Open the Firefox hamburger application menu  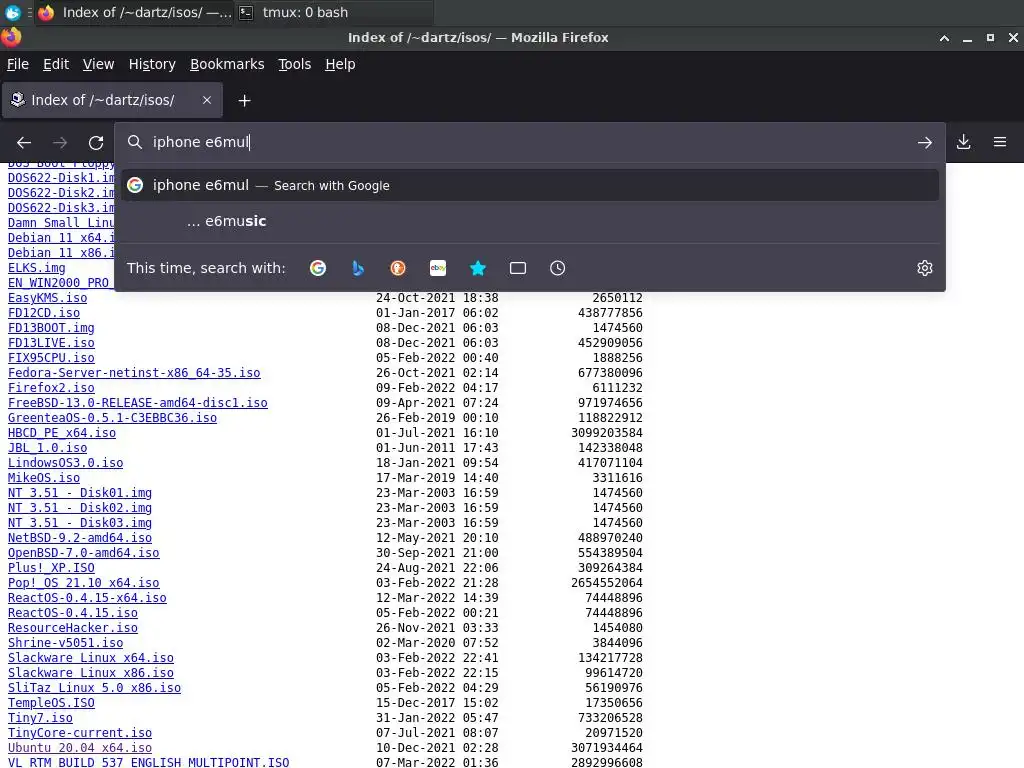[999, 142]
